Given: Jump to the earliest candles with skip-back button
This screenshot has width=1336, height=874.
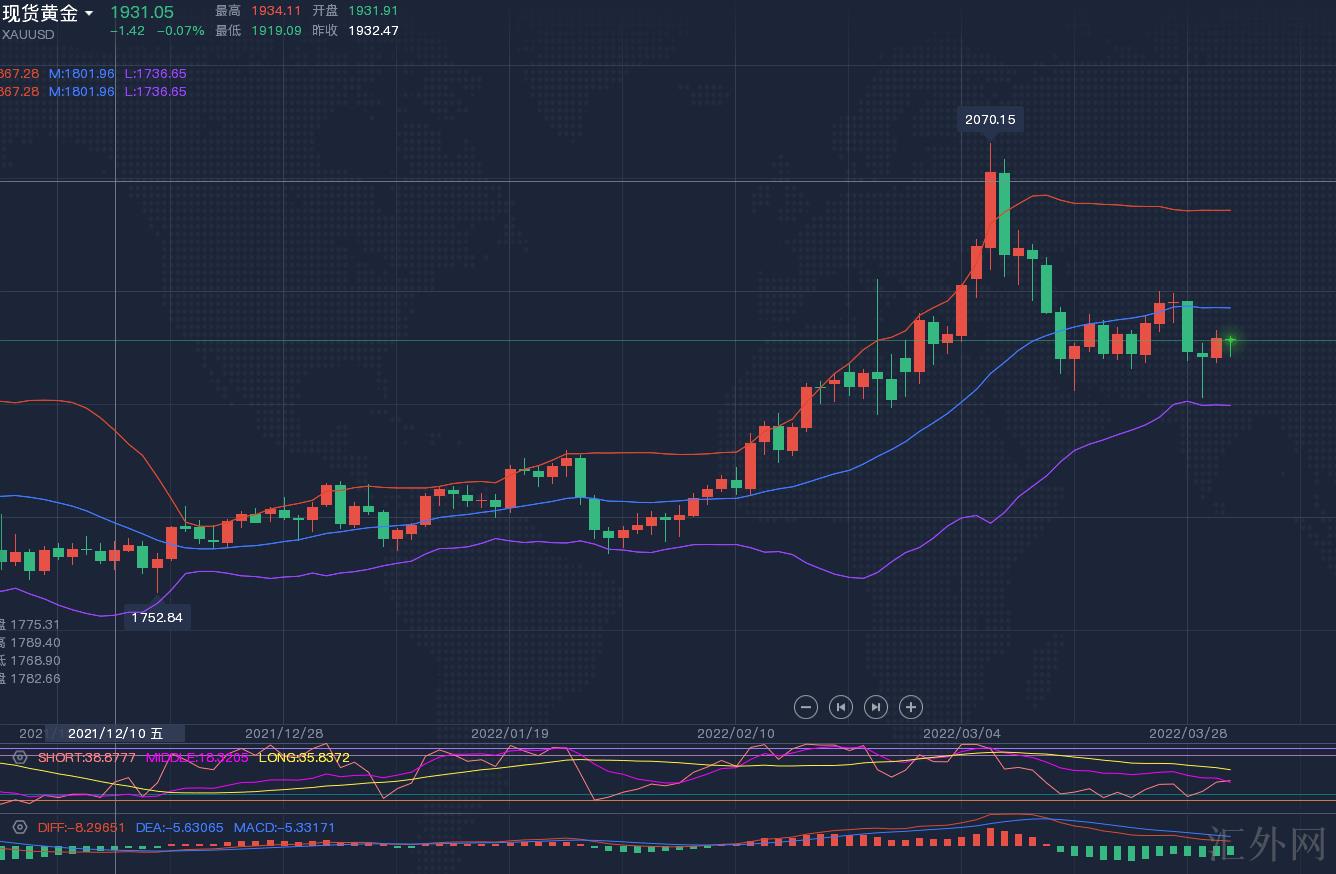Looking at the screenshot, I should click(841, 707).
